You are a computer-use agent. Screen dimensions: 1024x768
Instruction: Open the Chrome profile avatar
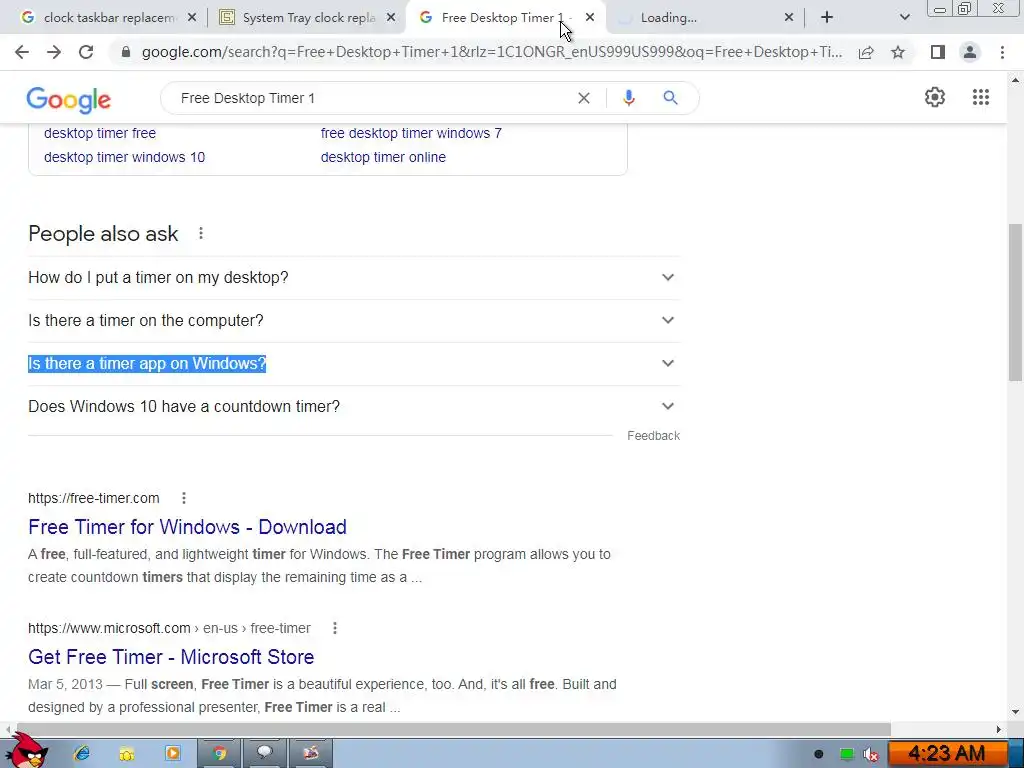point(970,52)
